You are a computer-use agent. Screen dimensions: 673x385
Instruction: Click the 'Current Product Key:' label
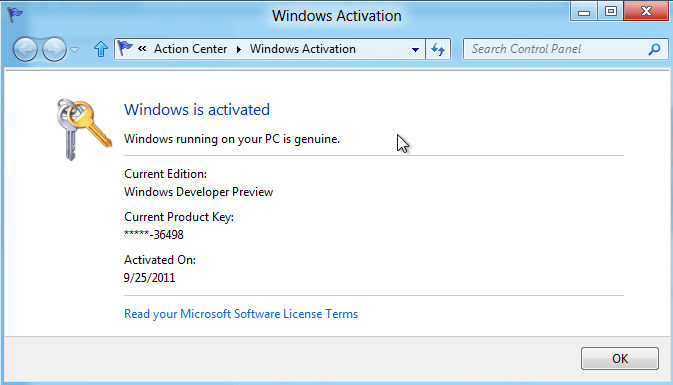tap(179, 217)
